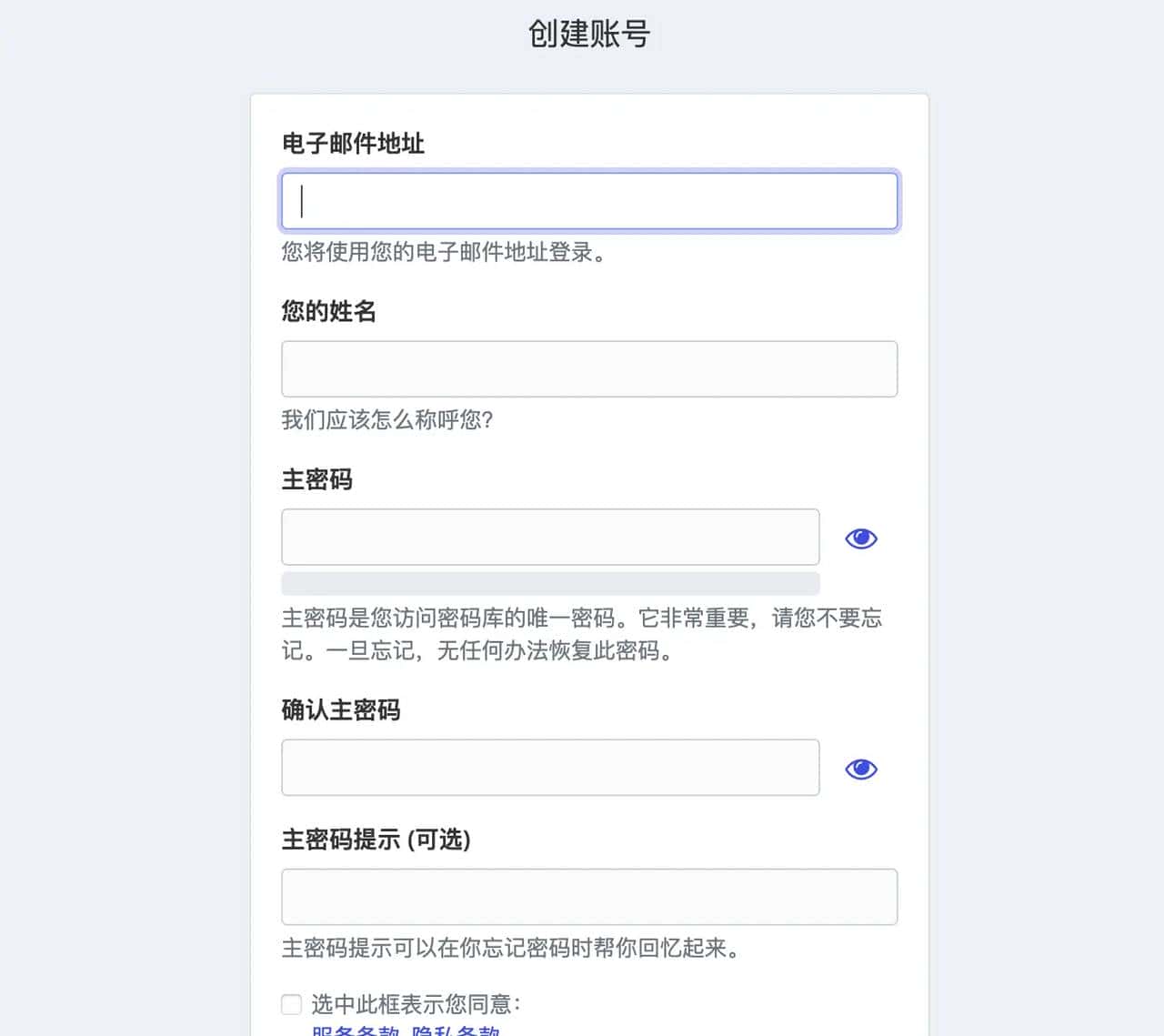Image resolution: width=1164 pixels, height=1036 pixels.
Task: Click the 您的姓名 name input field
Action: [x=589, y=368]
